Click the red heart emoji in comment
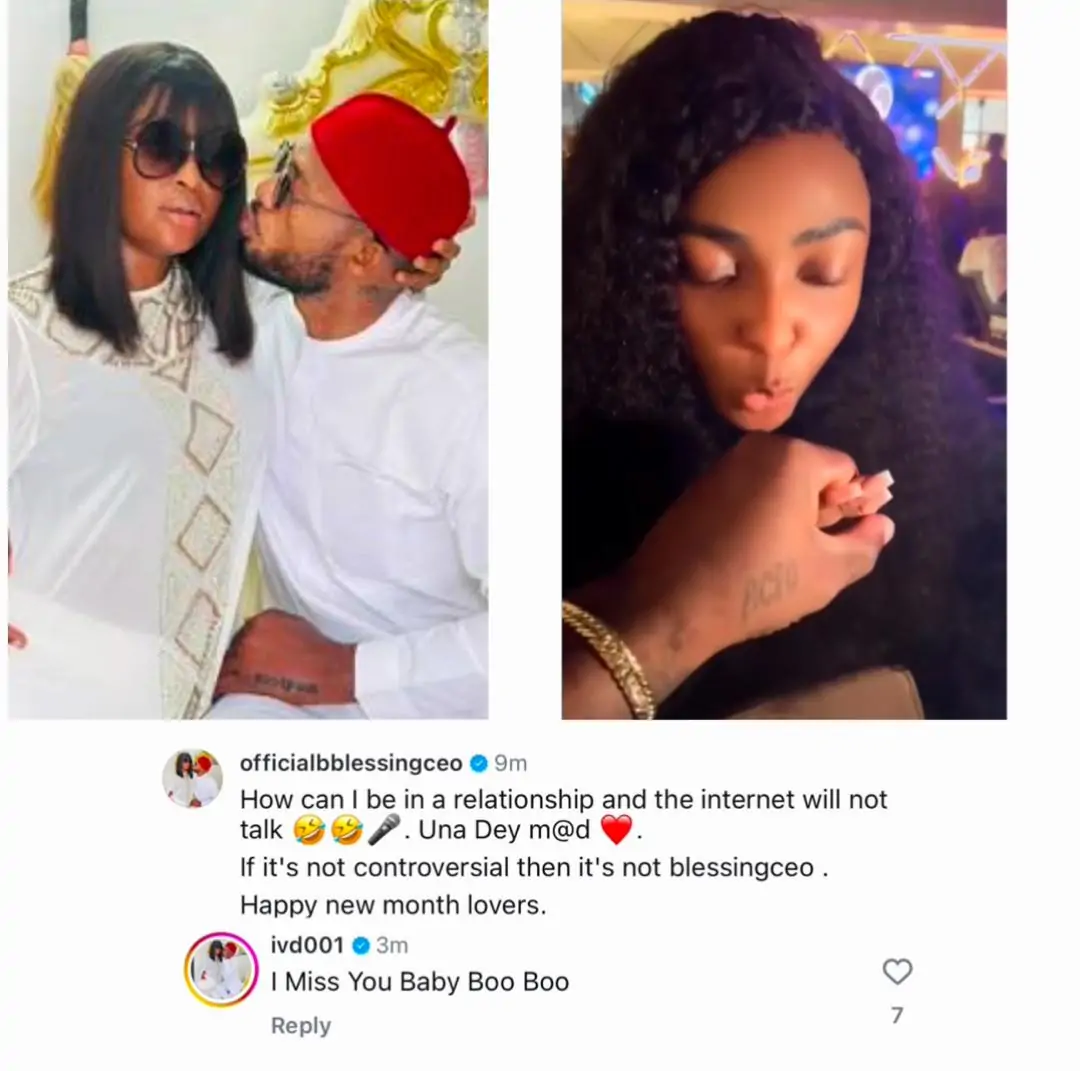Viewport: 1080px width, 1071px height. coord(616,830)
